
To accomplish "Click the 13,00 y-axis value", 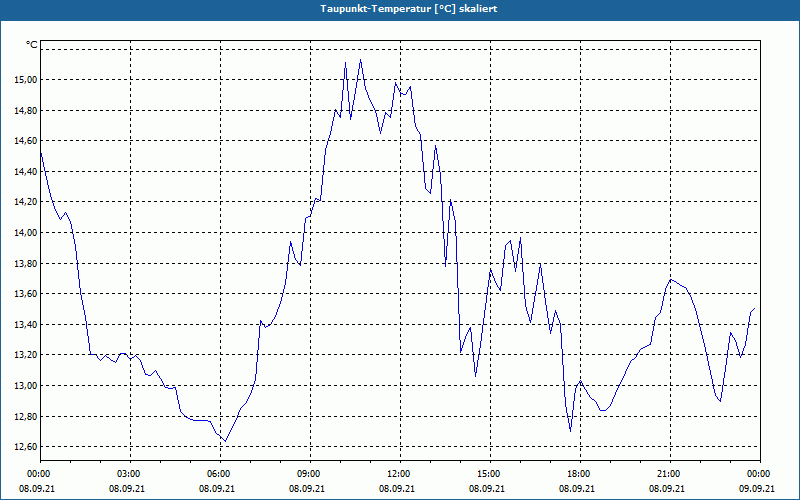I will tap(26, 386).
